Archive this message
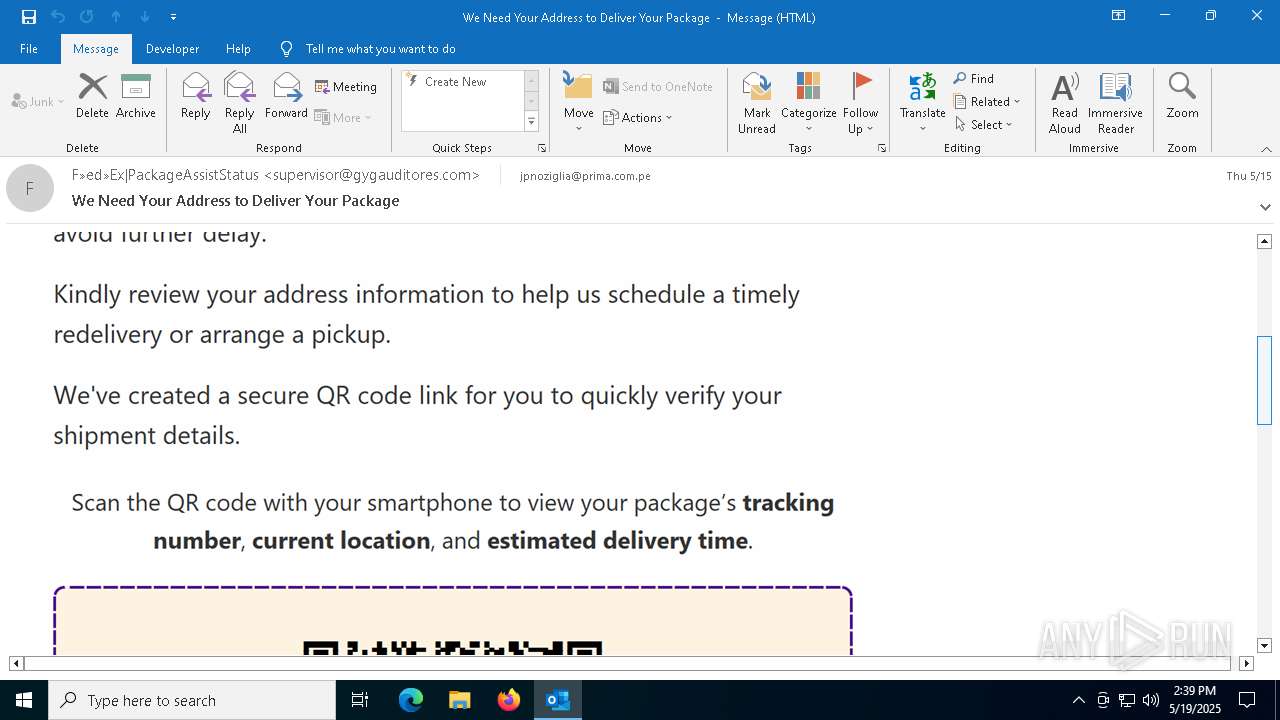Viewport: 1280px width, 720px height. pyautogui.click(x=136, y=97)
